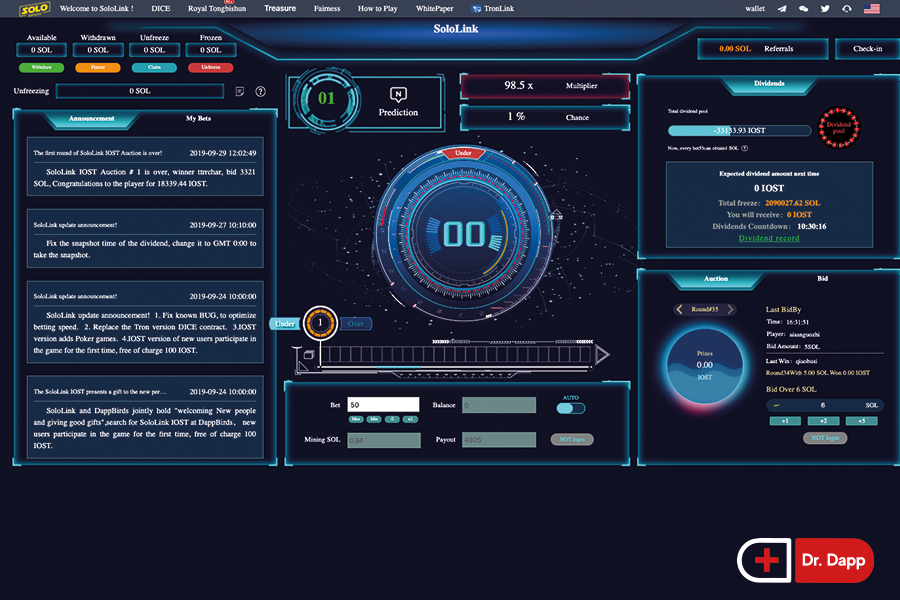
Task: Click the SOLO logo
Action: coord(34,9)
